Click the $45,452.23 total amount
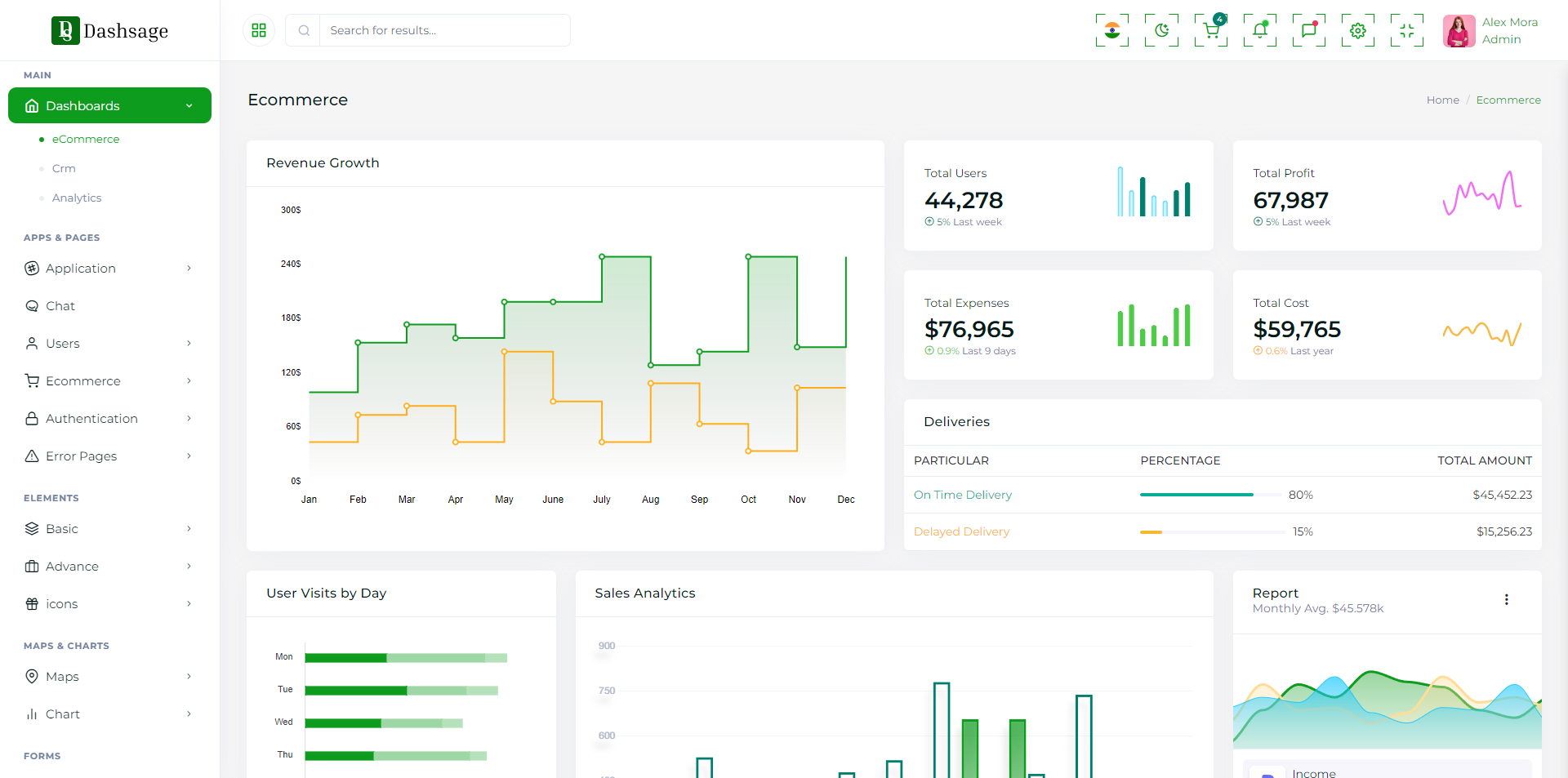The height and width of the screenshot is (778, 1568). 1503,495
